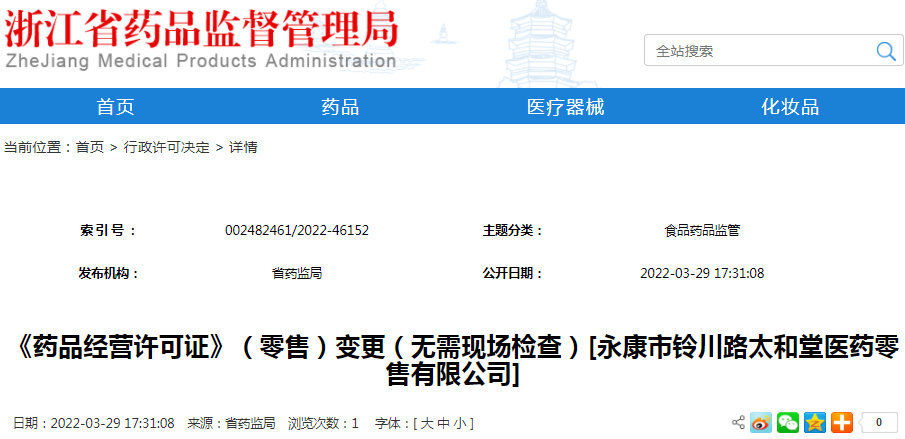The width and height of the screenshot is (905, 439).
Task: Click the 发布机构 label
Action: [x=109, y=273]
